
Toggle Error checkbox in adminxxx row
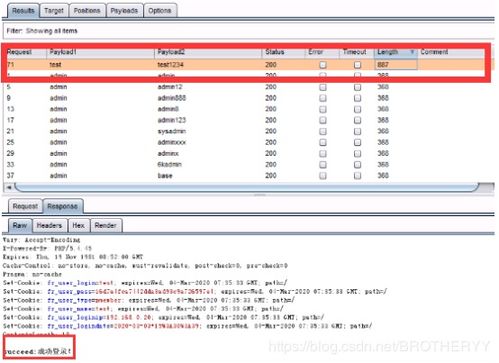click(323, 143)
